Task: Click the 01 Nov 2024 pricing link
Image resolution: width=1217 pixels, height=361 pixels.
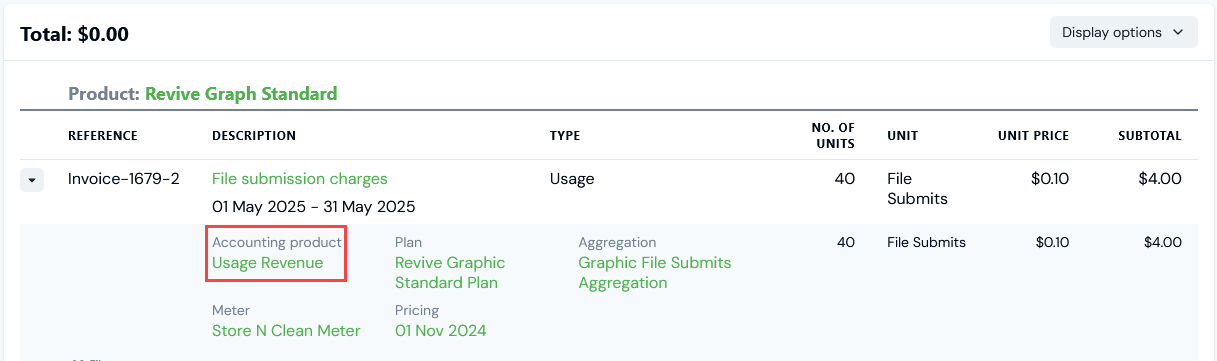Action: point(441,330)
